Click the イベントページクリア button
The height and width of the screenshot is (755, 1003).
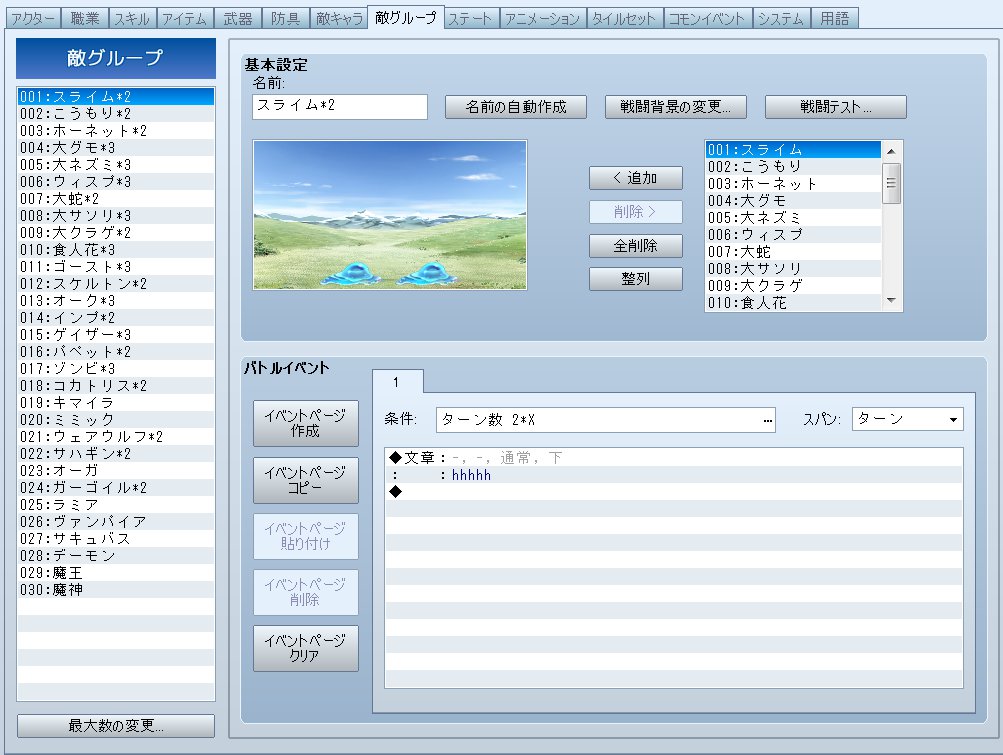306,648
